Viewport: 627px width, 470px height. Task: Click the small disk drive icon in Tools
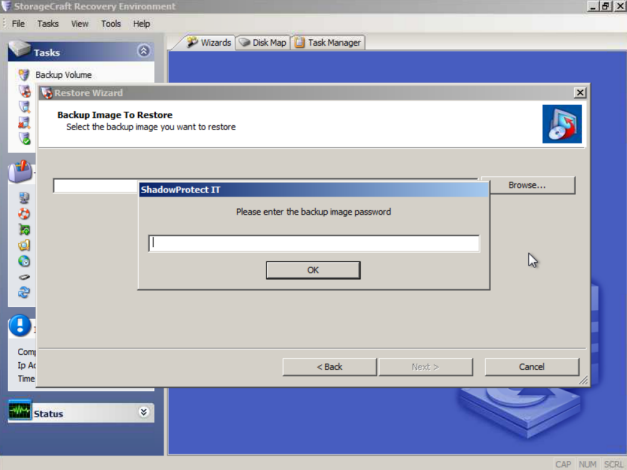point(24,277)
